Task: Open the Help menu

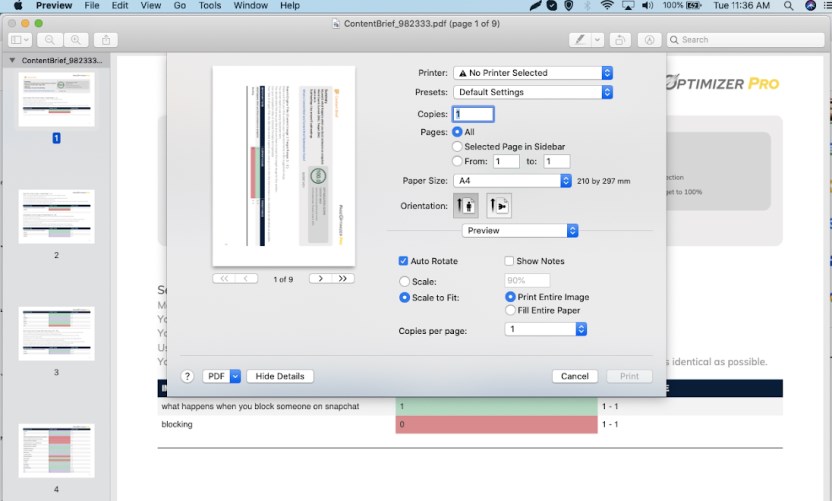Action: click(290, 5)
